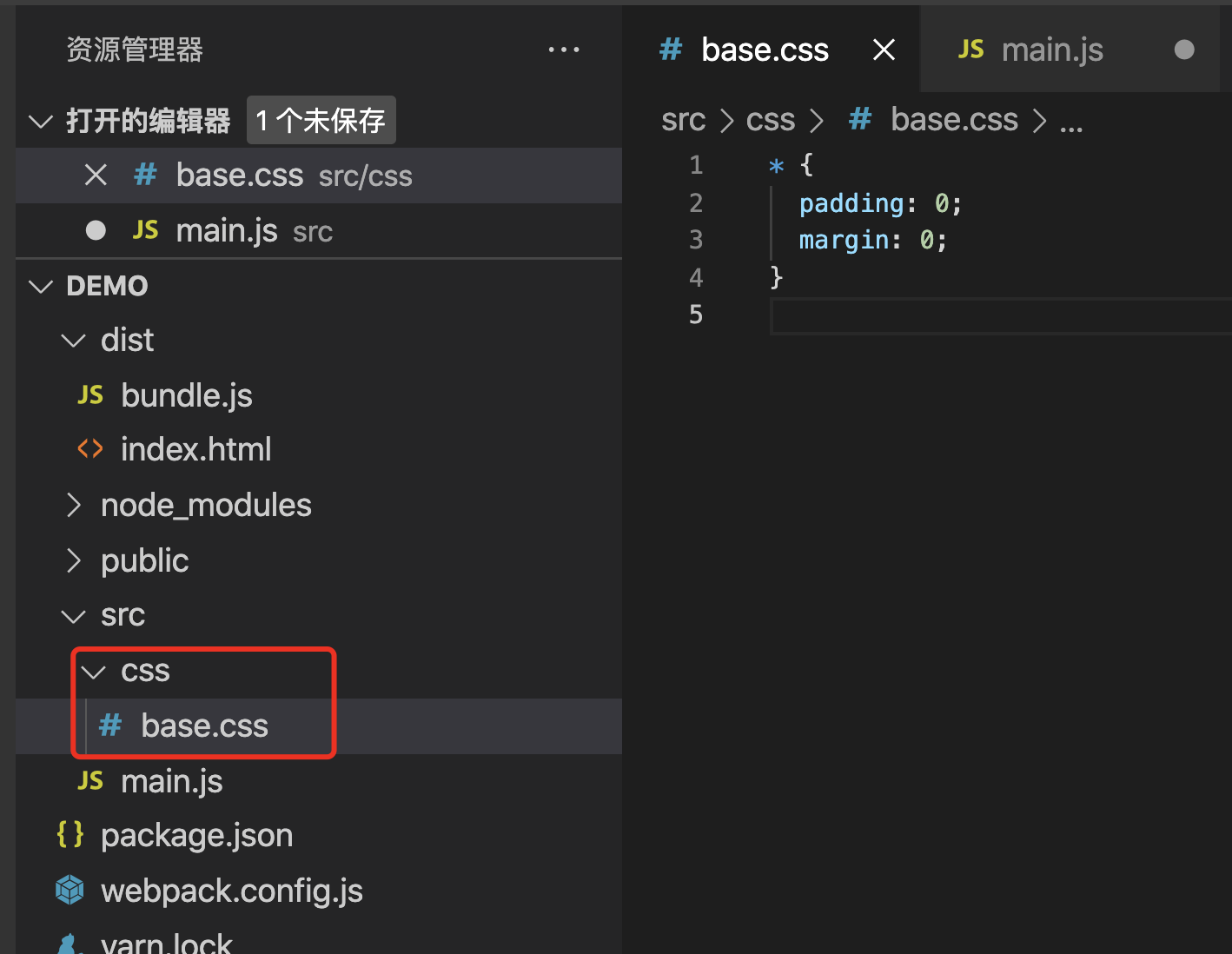Select the JS icon for bundle.js
The height and width of the screenshot is (954, 1232).
89,394
